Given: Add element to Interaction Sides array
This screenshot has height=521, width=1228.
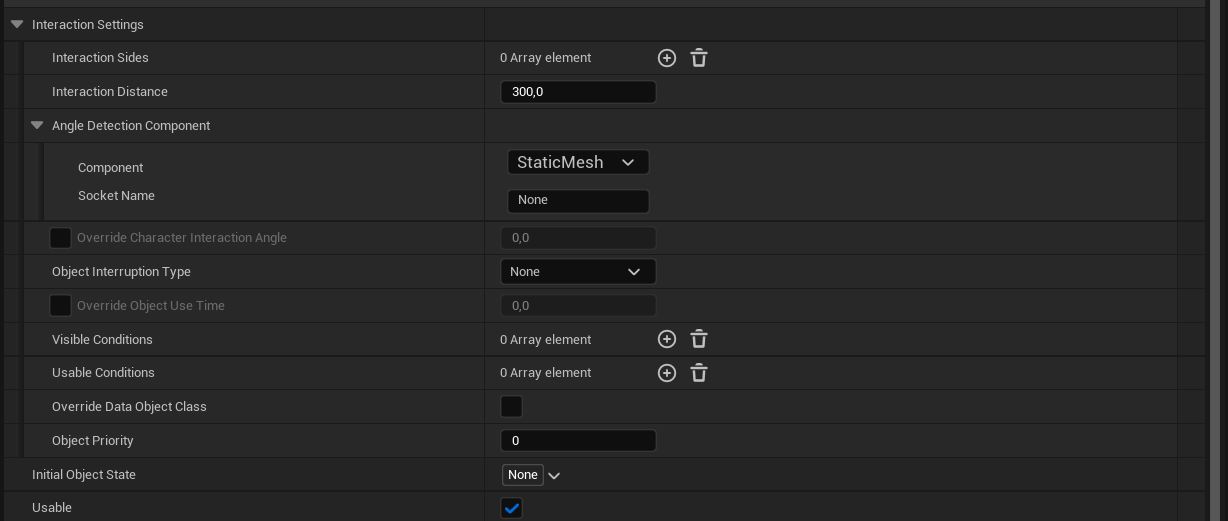Looking at the screenshot, I should [x=667, y=58].
